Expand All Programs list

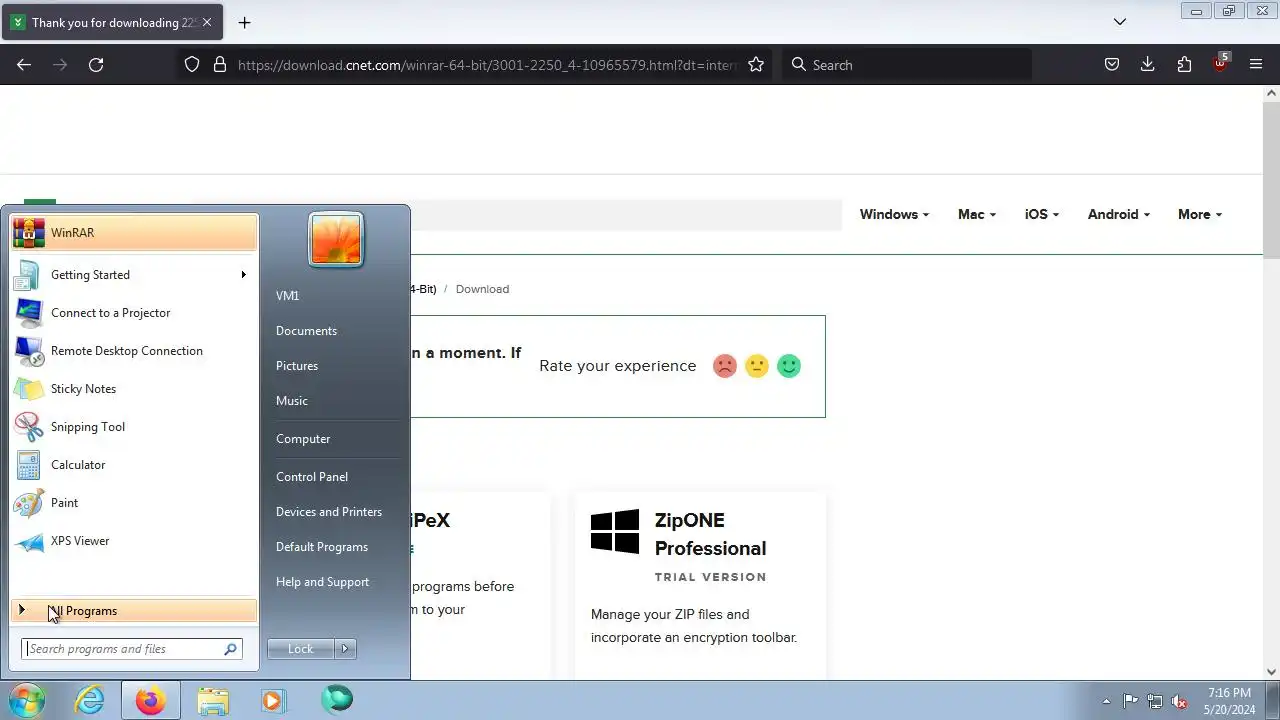tap(134, 611)
